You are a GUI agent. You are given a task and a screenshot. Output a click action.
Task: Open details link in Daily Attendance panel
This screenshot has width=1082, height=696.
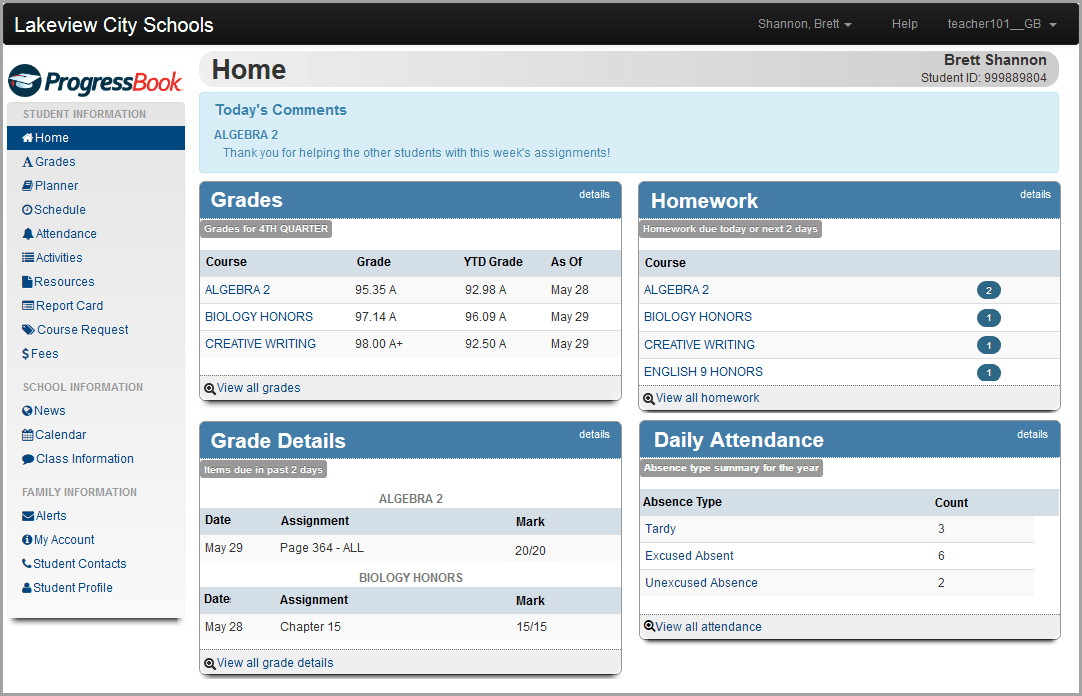point(1032,435)
